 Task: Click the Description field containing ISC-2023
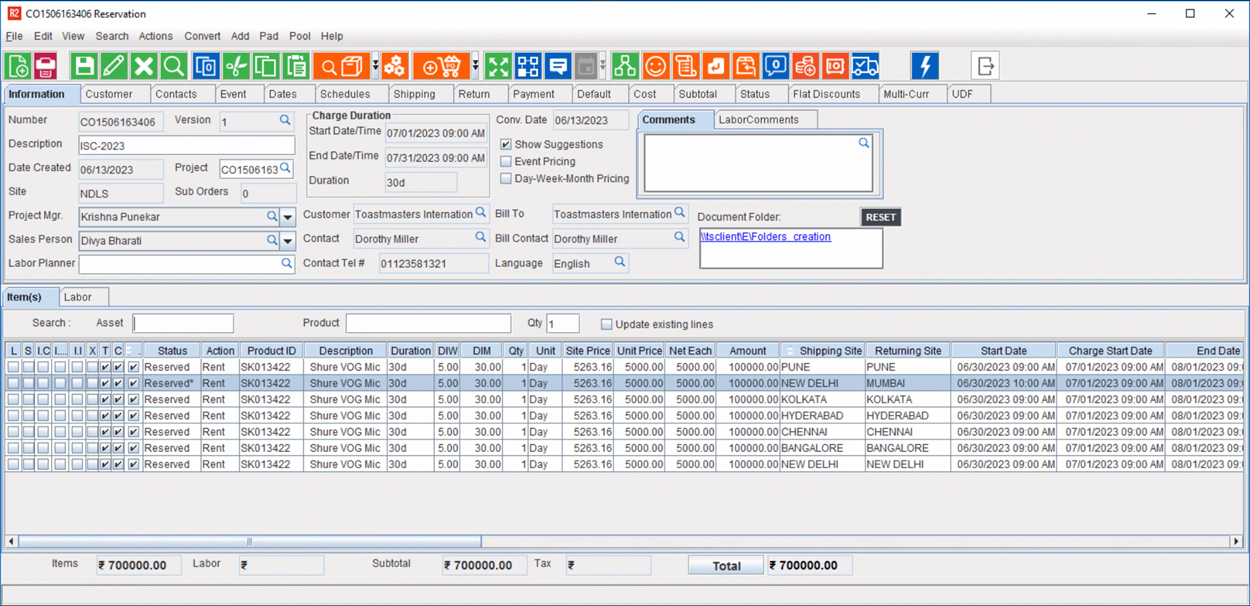pos(186,144)
